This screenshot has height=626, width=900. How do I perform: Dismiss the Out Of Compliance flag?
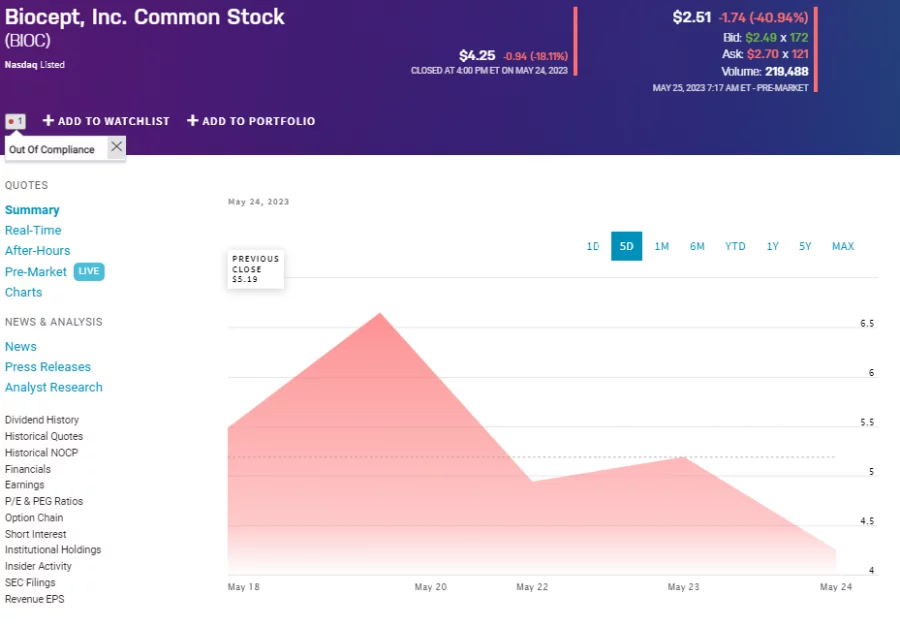[115, 147]
